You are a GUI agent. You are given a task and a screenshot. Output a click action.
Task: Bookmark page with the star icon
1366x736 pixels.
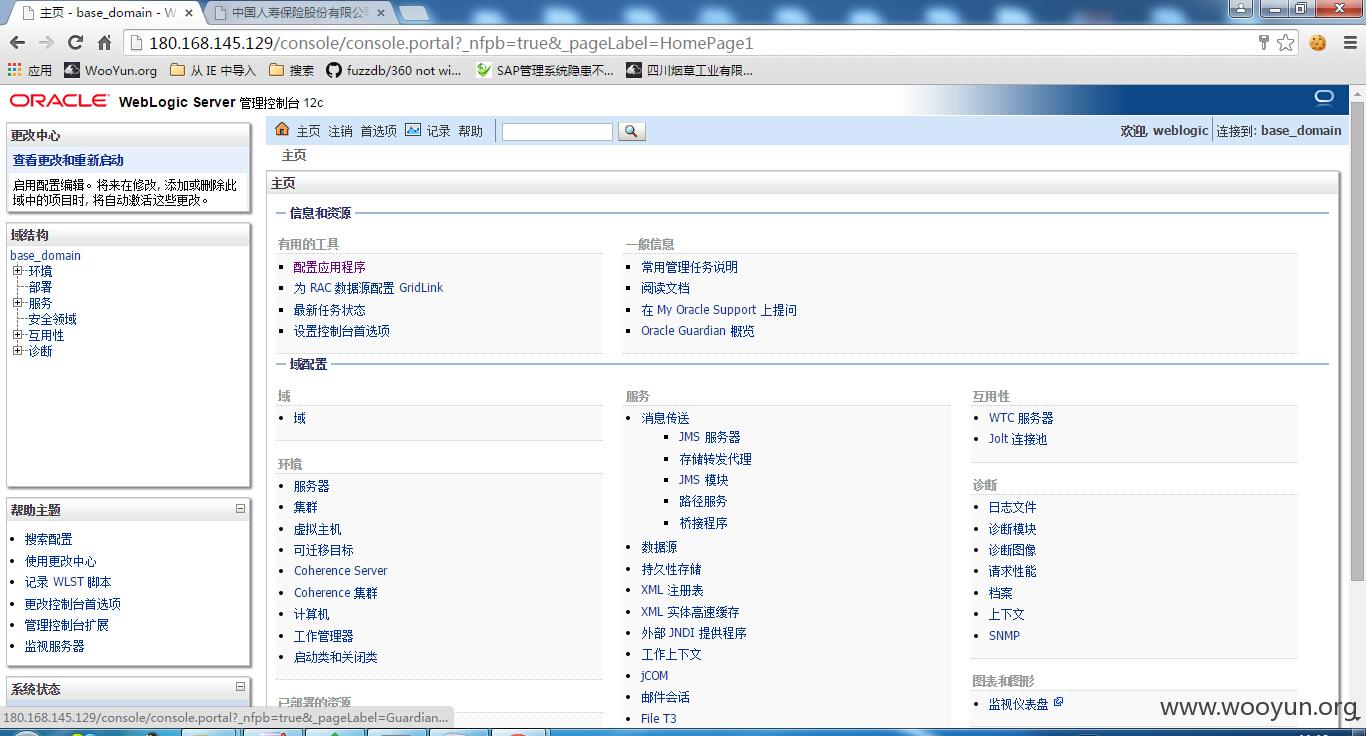[x=1285, y=43]
